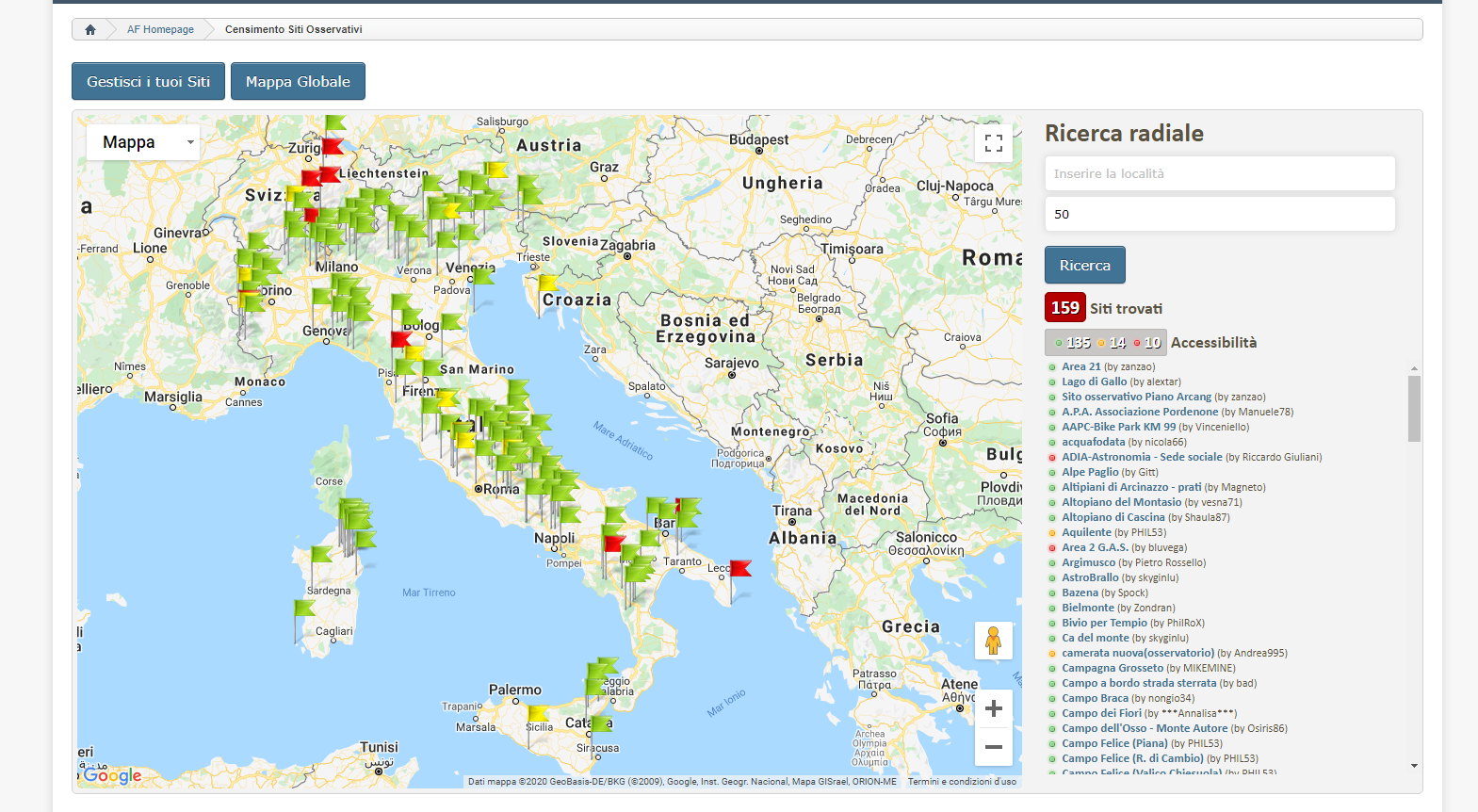
Task: Open the acquafodata site entry
Action: click(1094, 443)
